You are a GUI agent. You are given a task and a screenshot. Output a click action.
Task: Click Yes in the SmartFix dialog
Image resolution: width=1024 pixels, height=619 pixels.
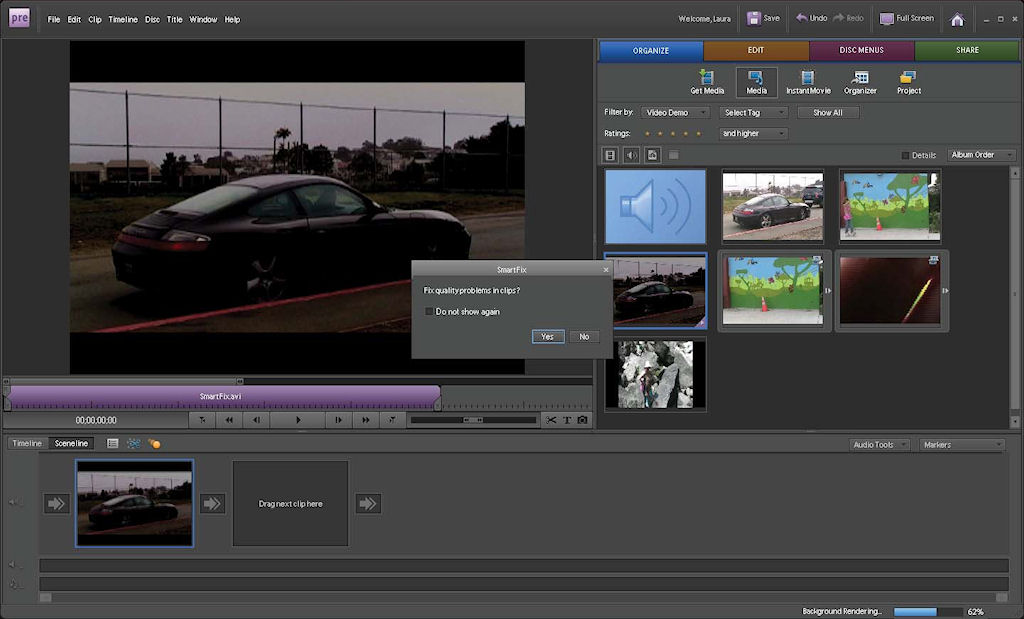547,337
